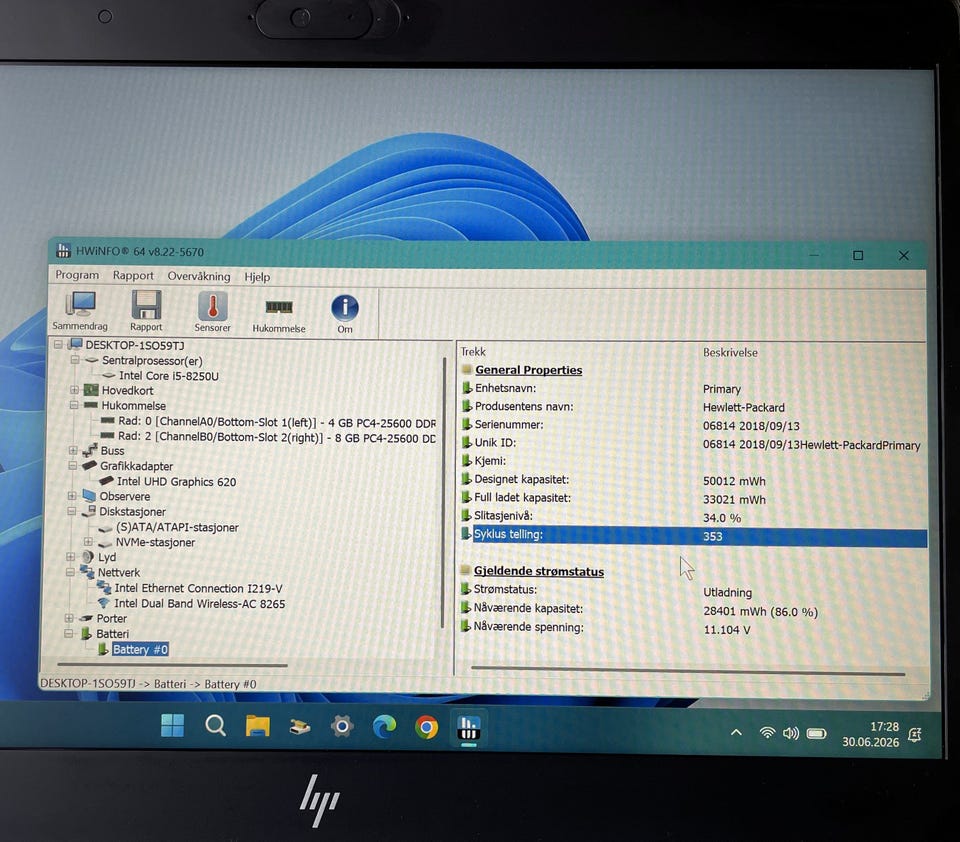Select the Nåværende kapasitet row
Image resolution: width=960 pixels, height=842 pixels.
pyautogui.click(x=692, y=609)
